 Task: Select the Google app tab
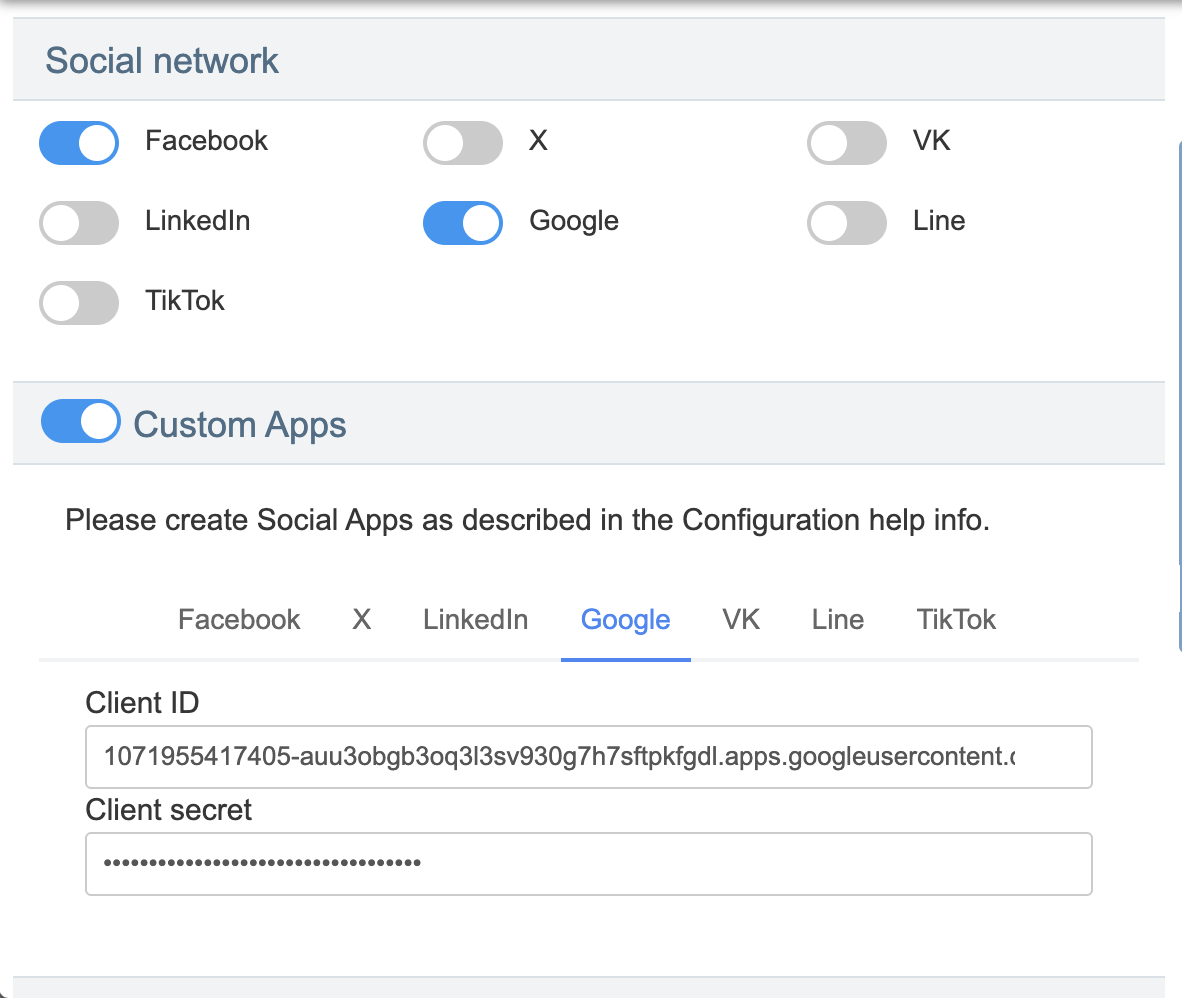point(625,619)
